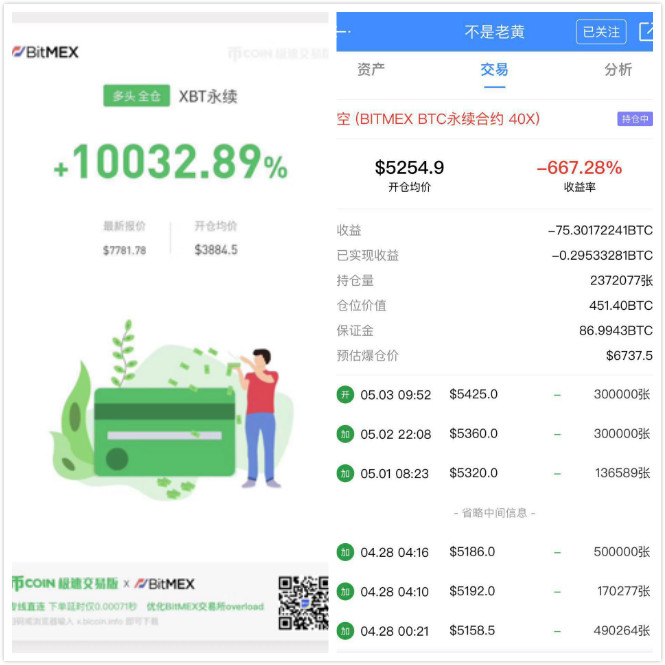Click the 加 icon for 04.28 04:10

(x=345, y=591)
